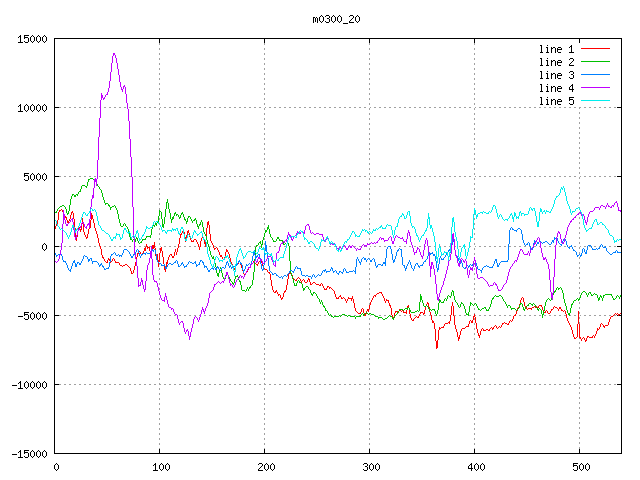Click the purple line's lowest dip
The image size is (640, 480).
click(189, 339)
